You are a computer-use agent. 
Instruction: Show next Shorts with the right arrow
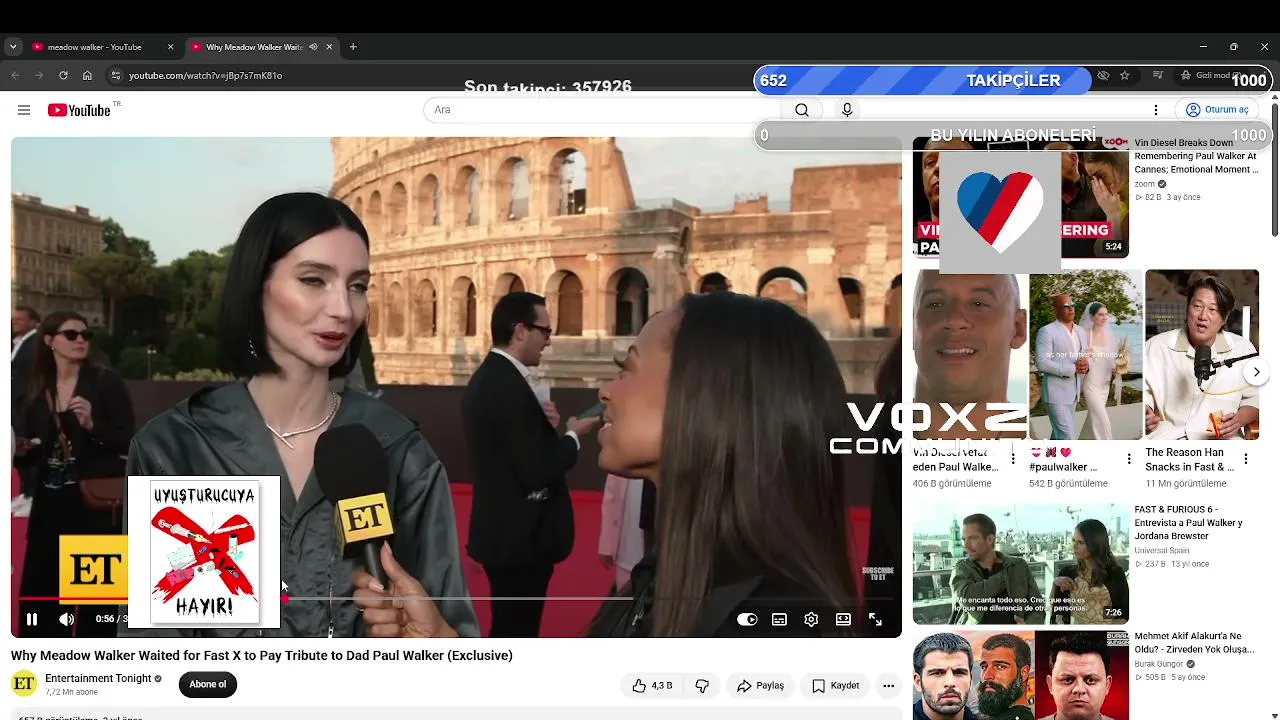point(1256,372)
